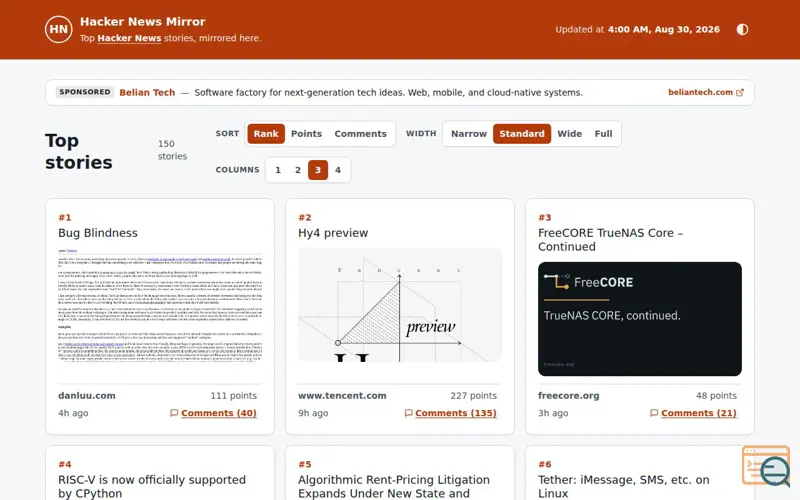Click the #1 rank label

[x=65, y=217]
